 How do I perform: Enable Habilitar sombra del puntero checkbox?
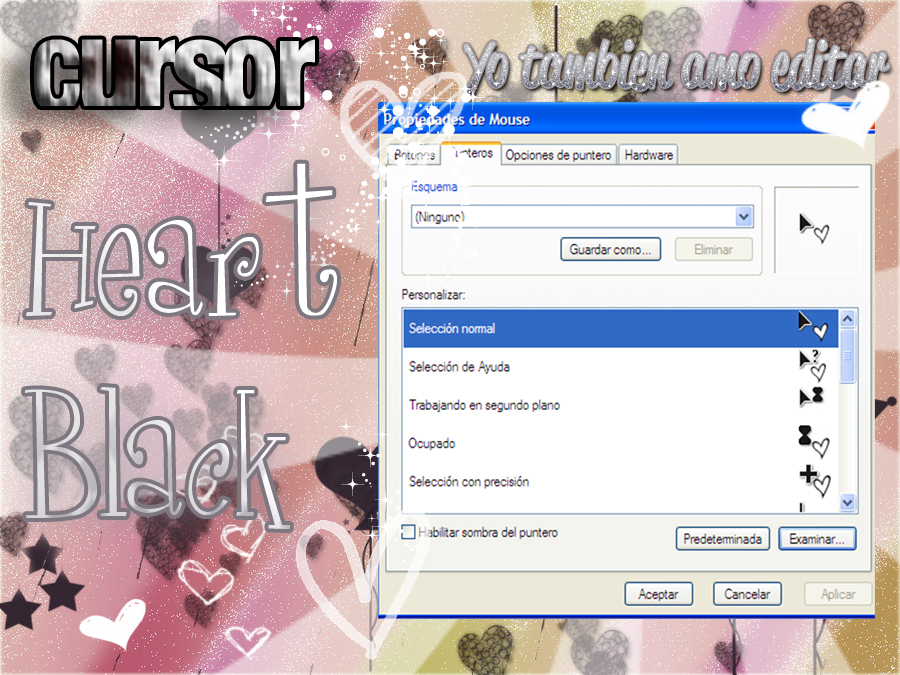pos(408,532)
